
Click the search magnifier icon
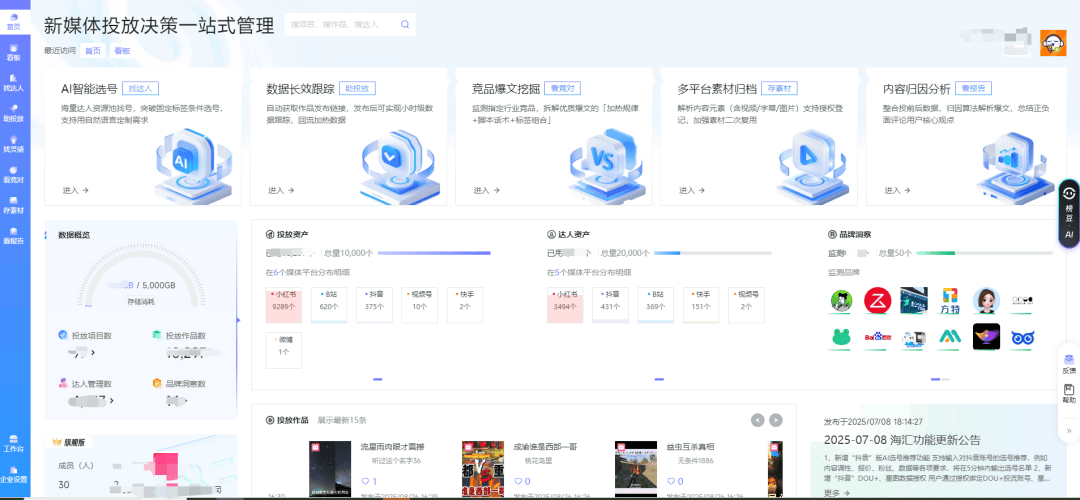pyautogui.click(x=404, y=24)
